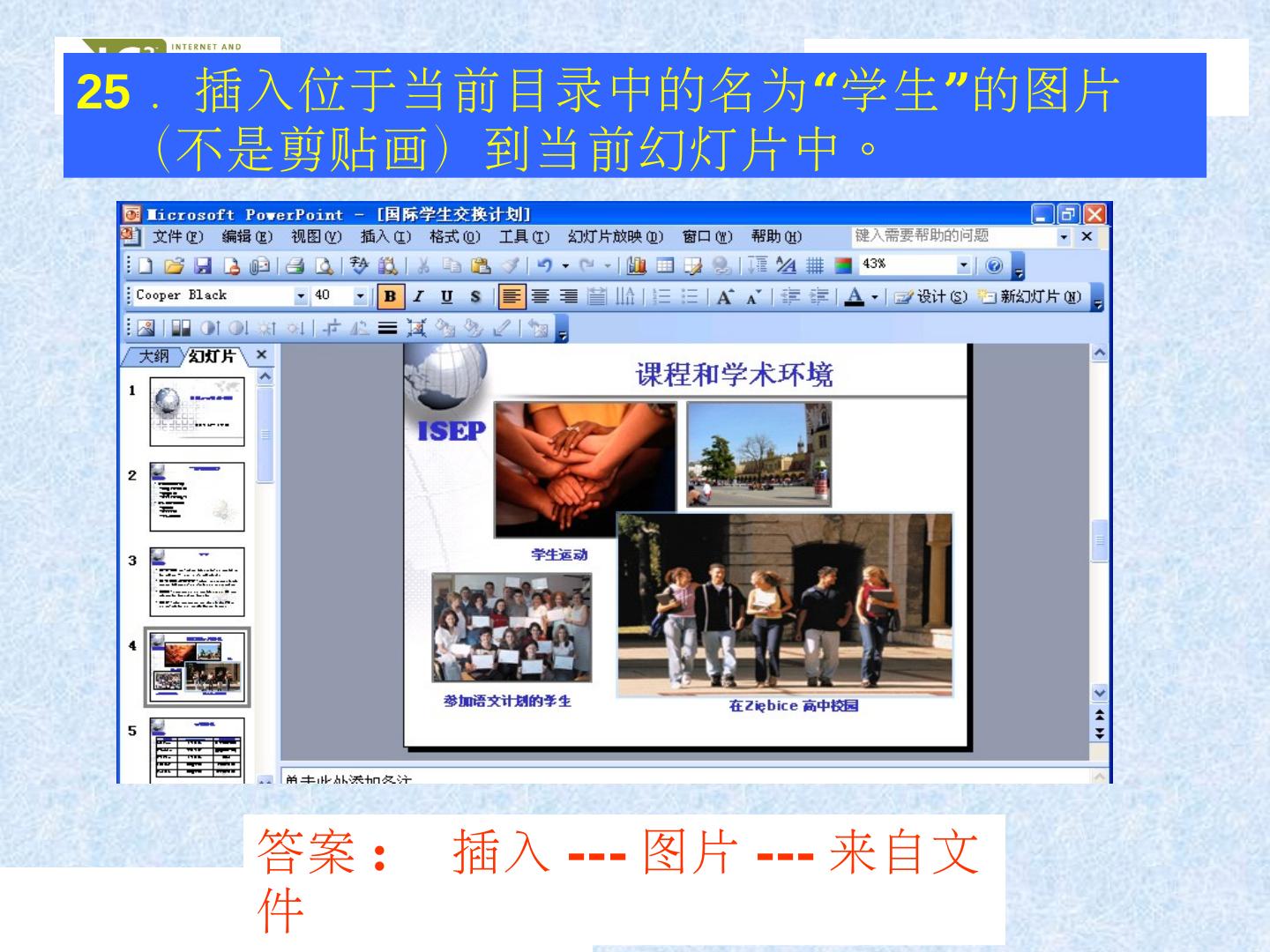Image resolution: width=1270 pixels, height=952 pixels.
Task: Open the 插入(I) menu
Action: pyautogui.click(x=385, y=237)
